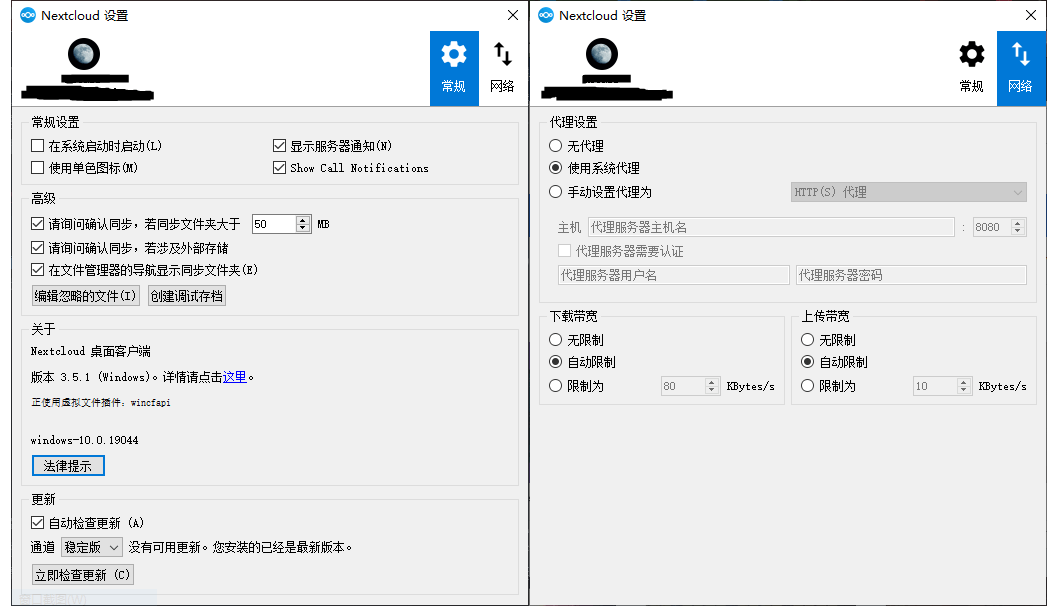
Task: Click the moon avatar in the right window
Action: (601, 54)
